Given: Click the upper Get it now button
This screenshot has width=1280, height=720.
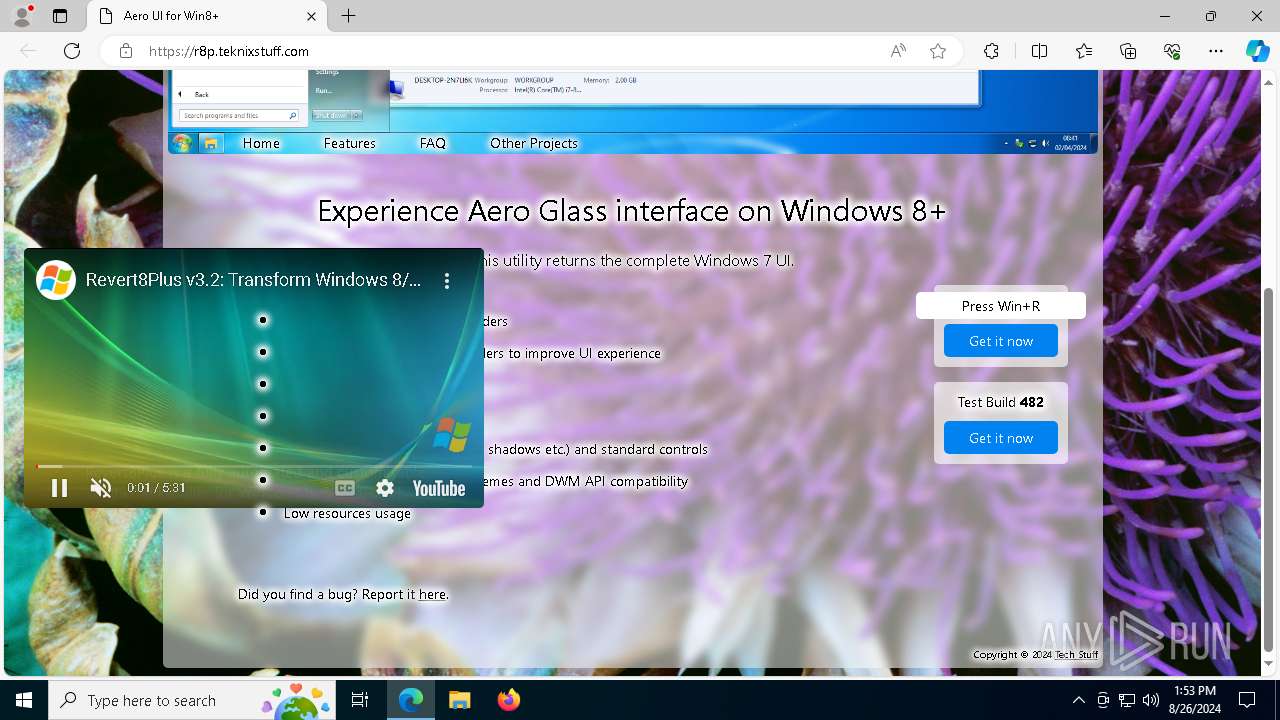Looking at the screenshot, I should (x=1001, y=341).
